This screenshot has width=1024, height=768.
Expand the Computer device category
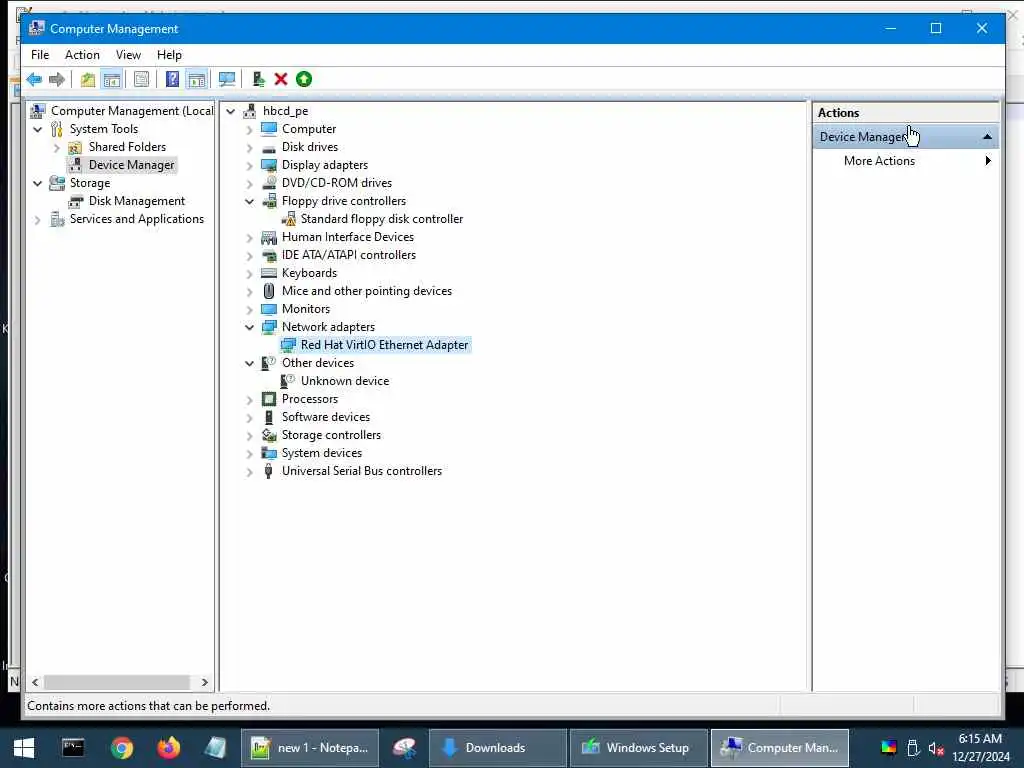click(x=249, y=130)
